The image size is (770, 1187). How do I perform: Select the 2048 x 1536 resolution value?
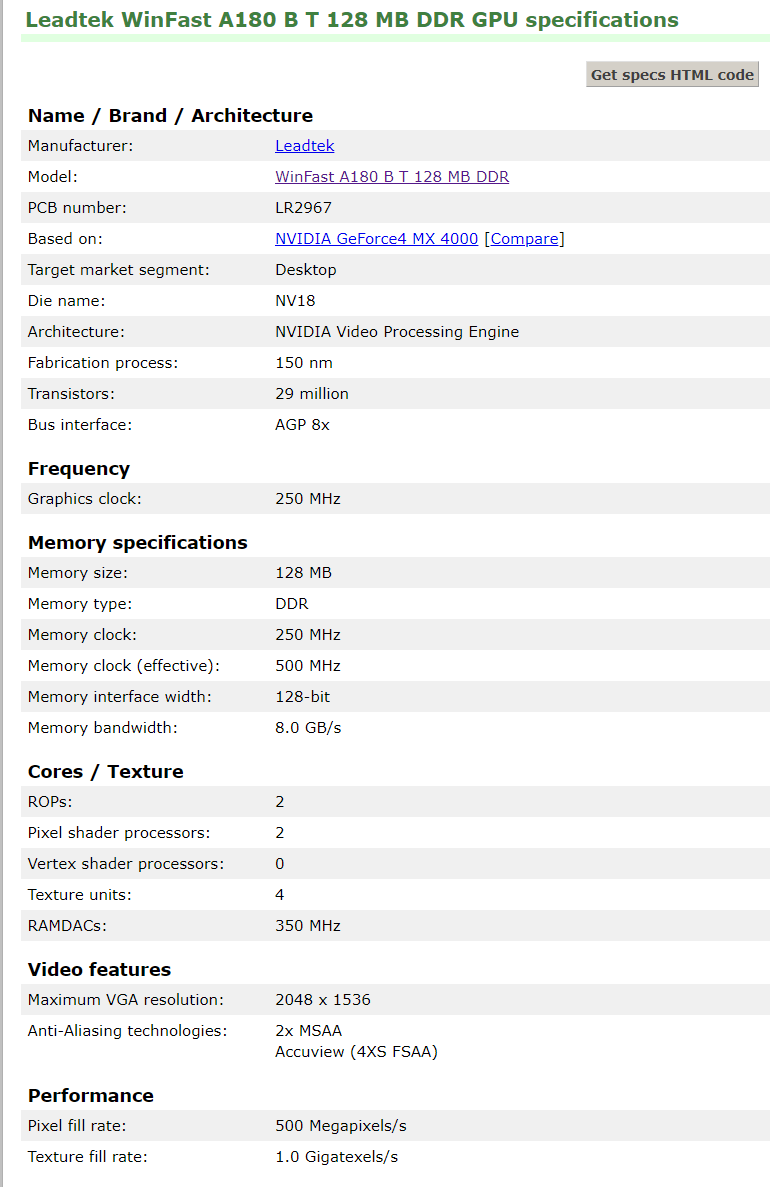point(322,1000)
